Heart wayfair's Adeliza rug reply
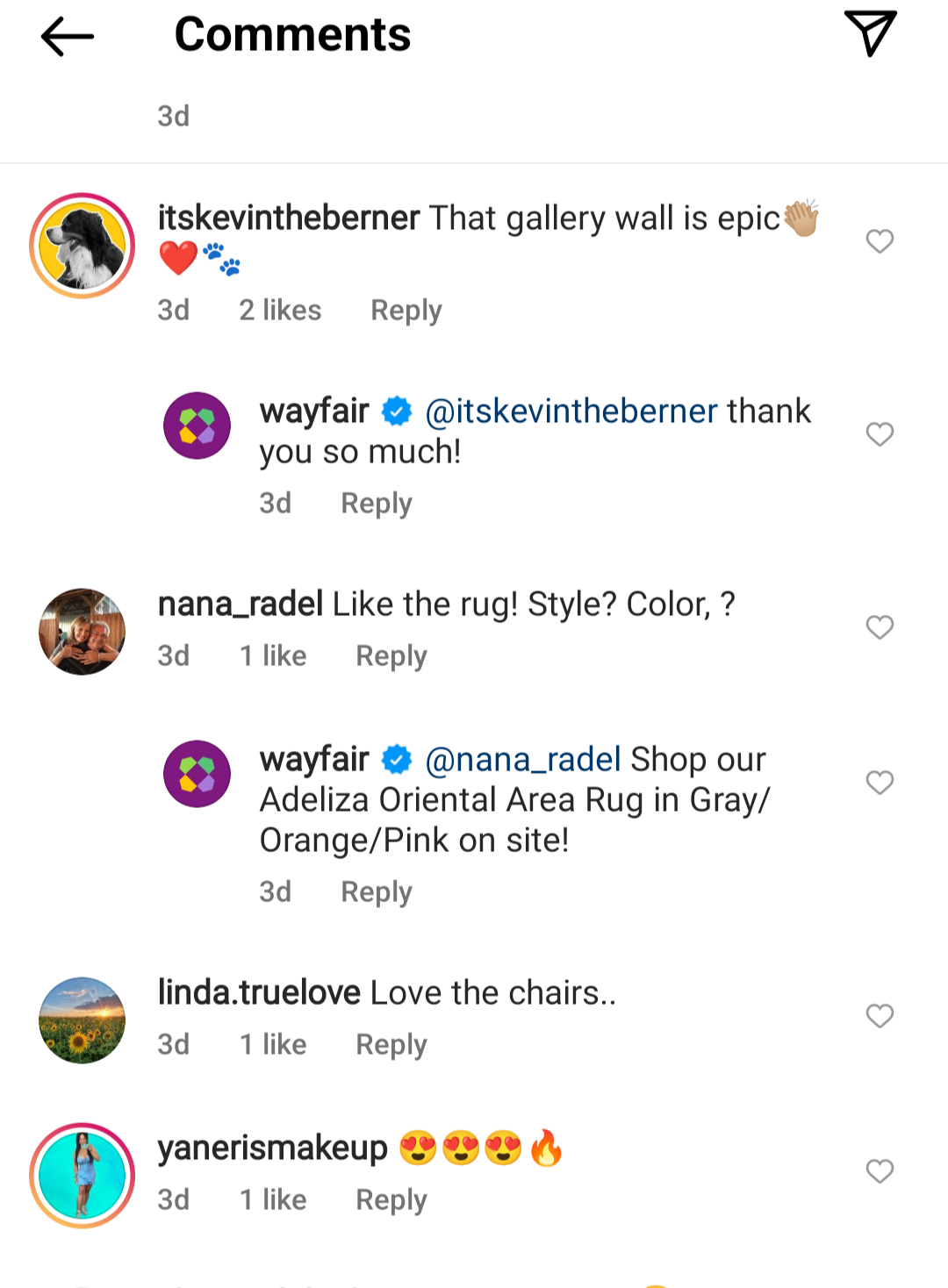 click(880, 782)
